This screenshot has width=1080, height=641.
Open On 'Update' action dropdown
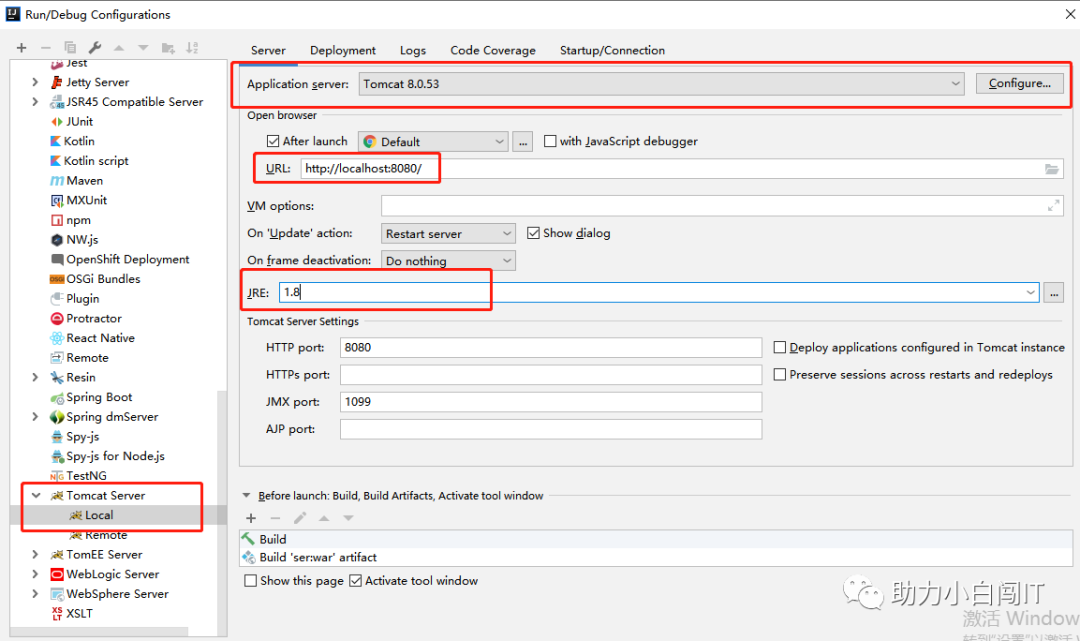click(x=448, y=234)
